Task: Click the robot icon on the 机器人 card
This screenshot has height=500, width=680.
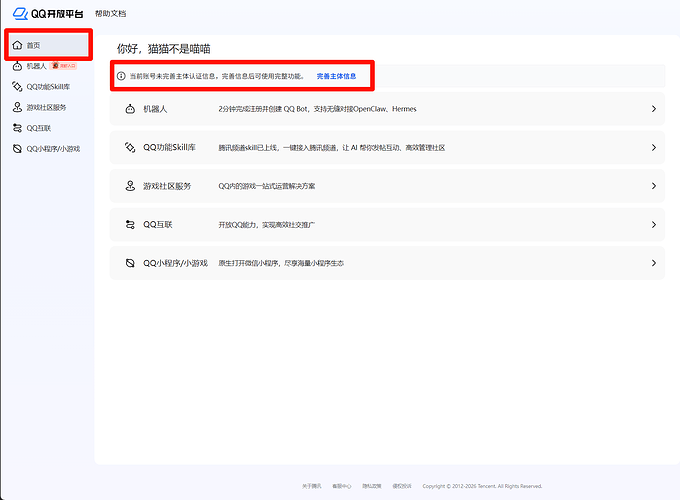Action: coord(130,109)
